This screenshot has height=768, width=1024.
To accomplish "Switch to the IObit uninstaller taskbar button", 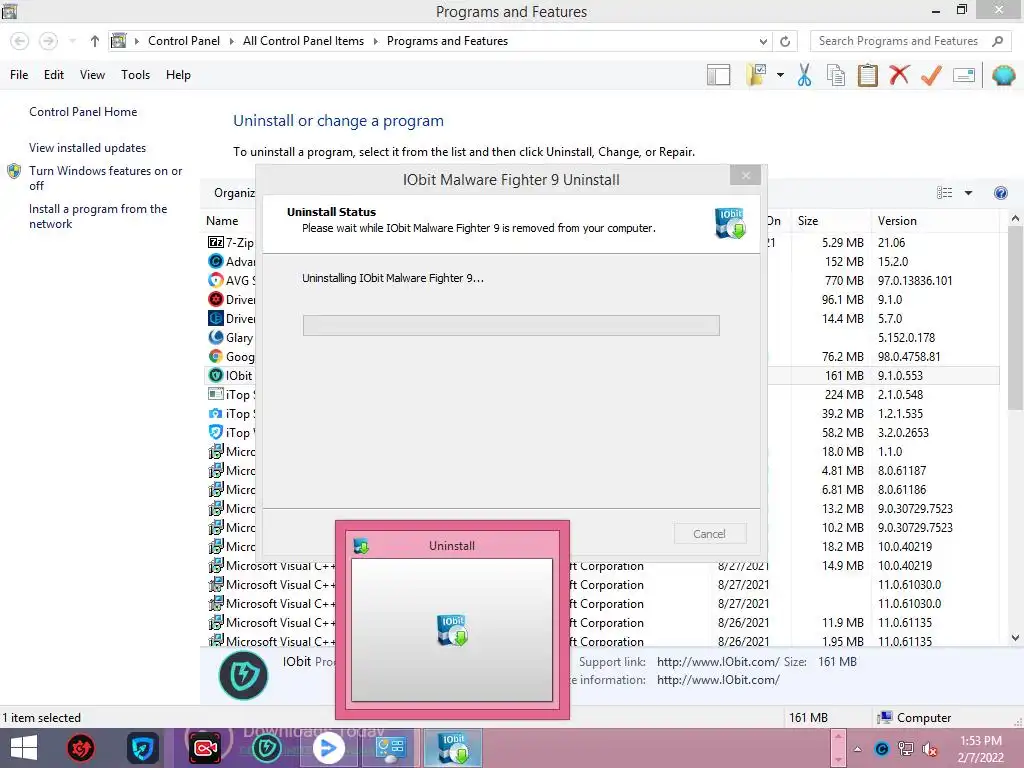I will pyautogui.click(x=453, y=748).
